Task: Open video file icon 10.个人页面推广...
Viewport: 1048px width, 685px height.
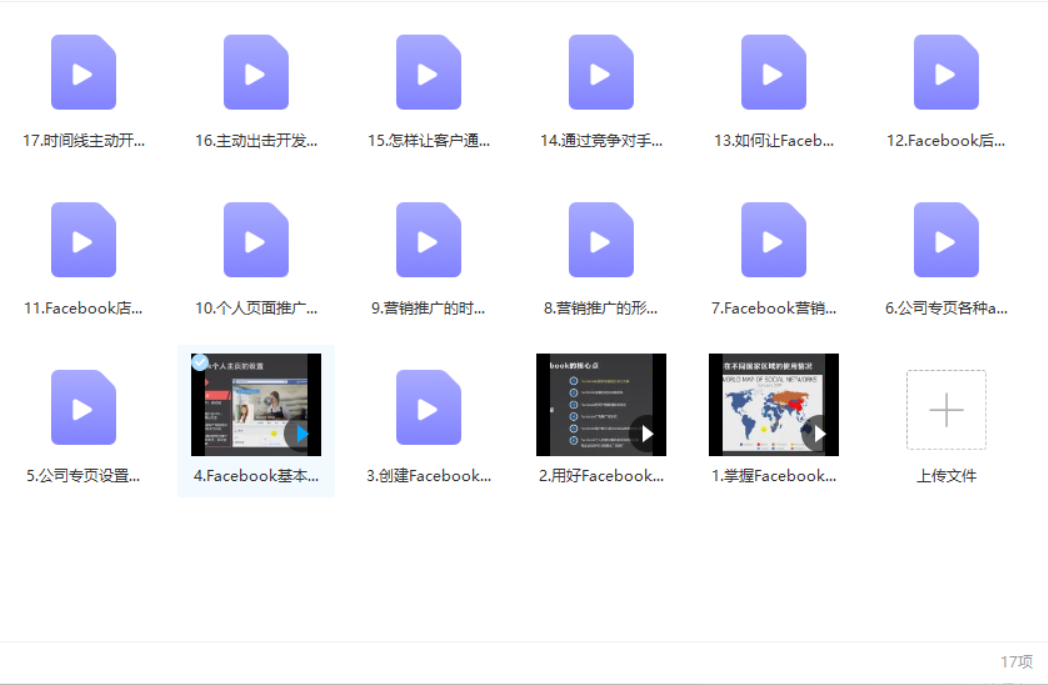Action: [x=256, y=240]
